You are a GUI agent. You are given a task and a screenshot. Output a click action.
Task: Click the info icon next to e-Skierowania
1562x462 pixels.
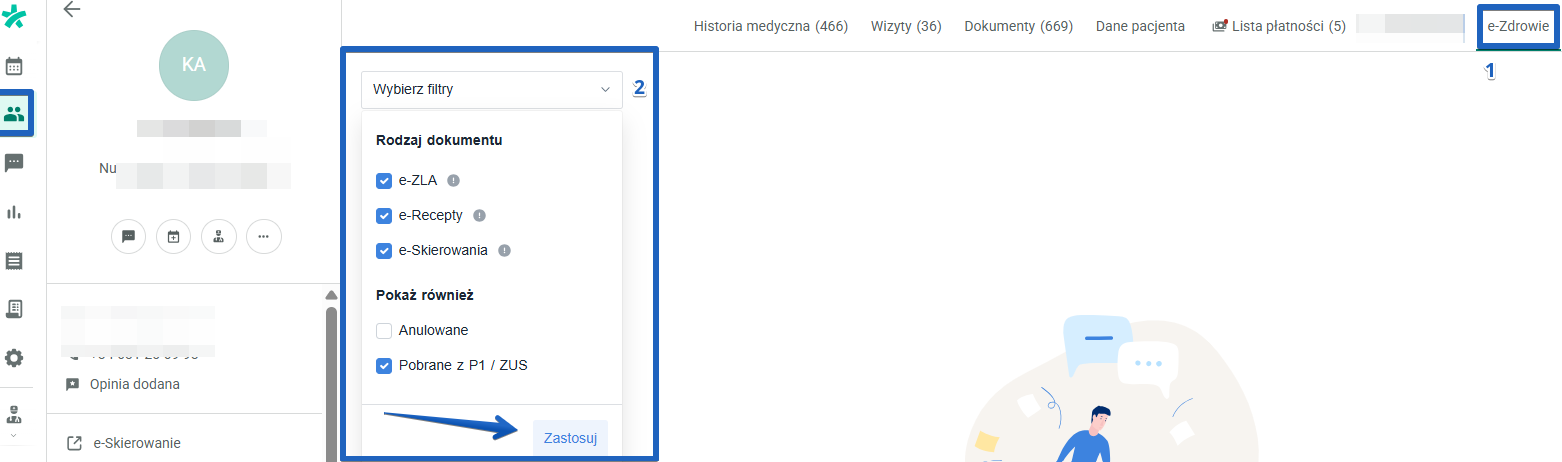point(504,251)
